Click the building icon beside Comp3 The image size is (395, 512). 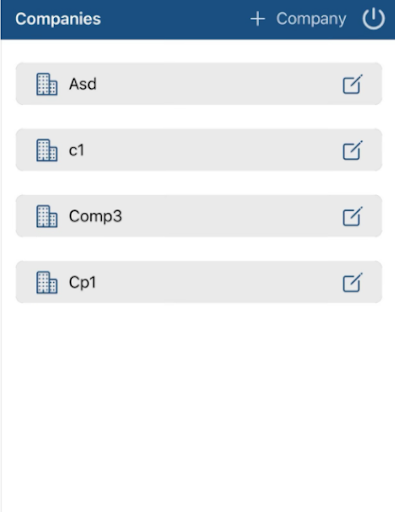(47, 216)
